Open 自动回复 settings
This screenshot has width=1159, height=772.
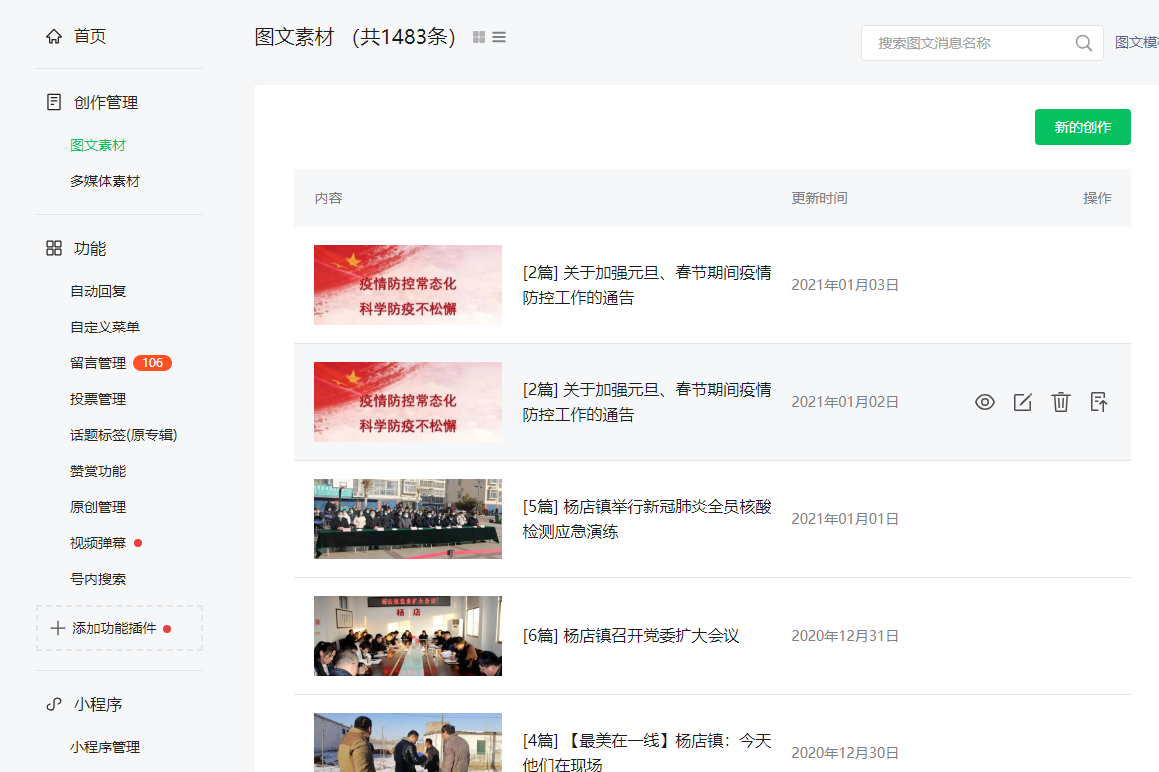coord(98,291)
